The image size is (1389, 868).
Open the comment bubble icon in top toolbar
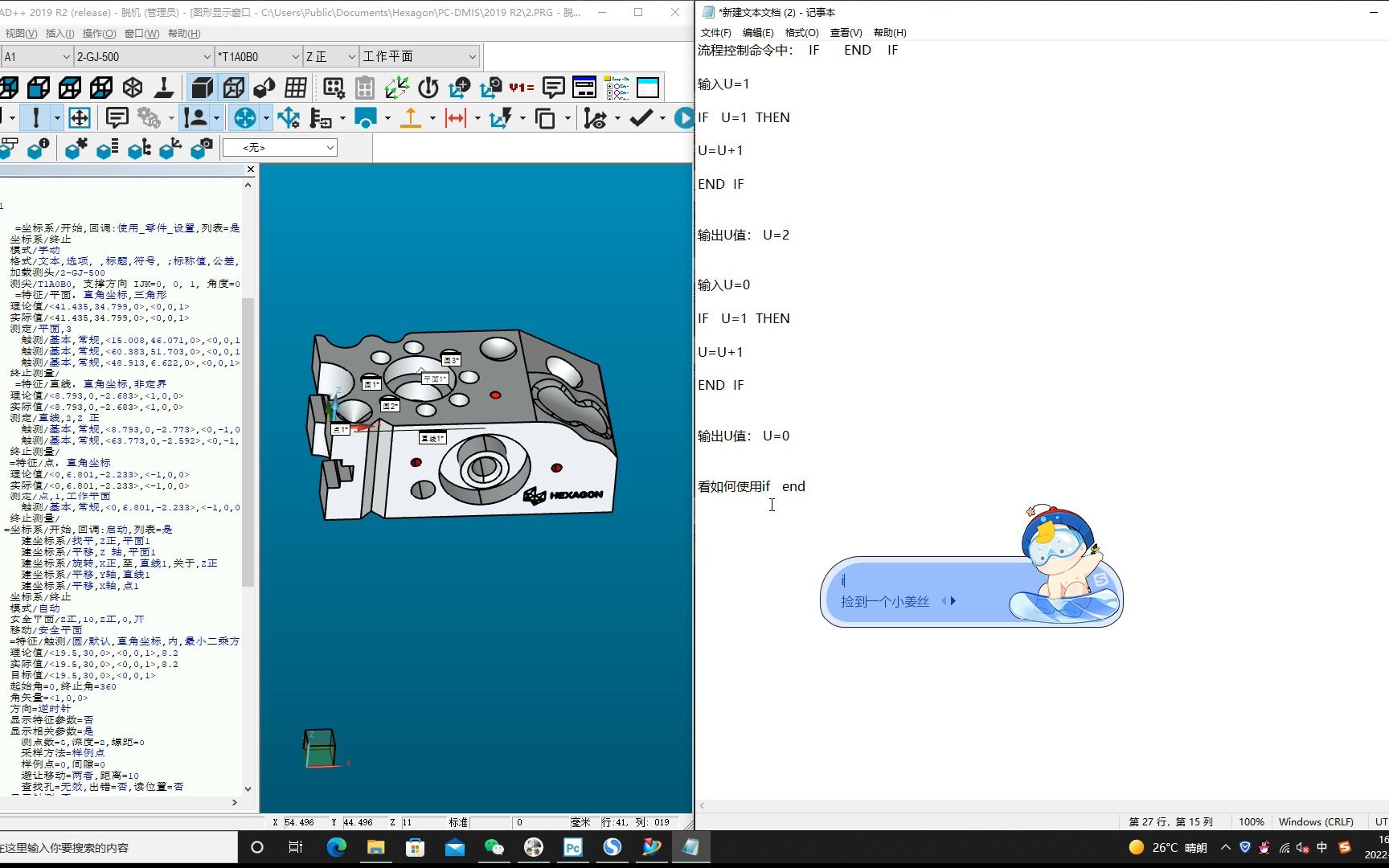pyautogui.click(x=553, y=87)
